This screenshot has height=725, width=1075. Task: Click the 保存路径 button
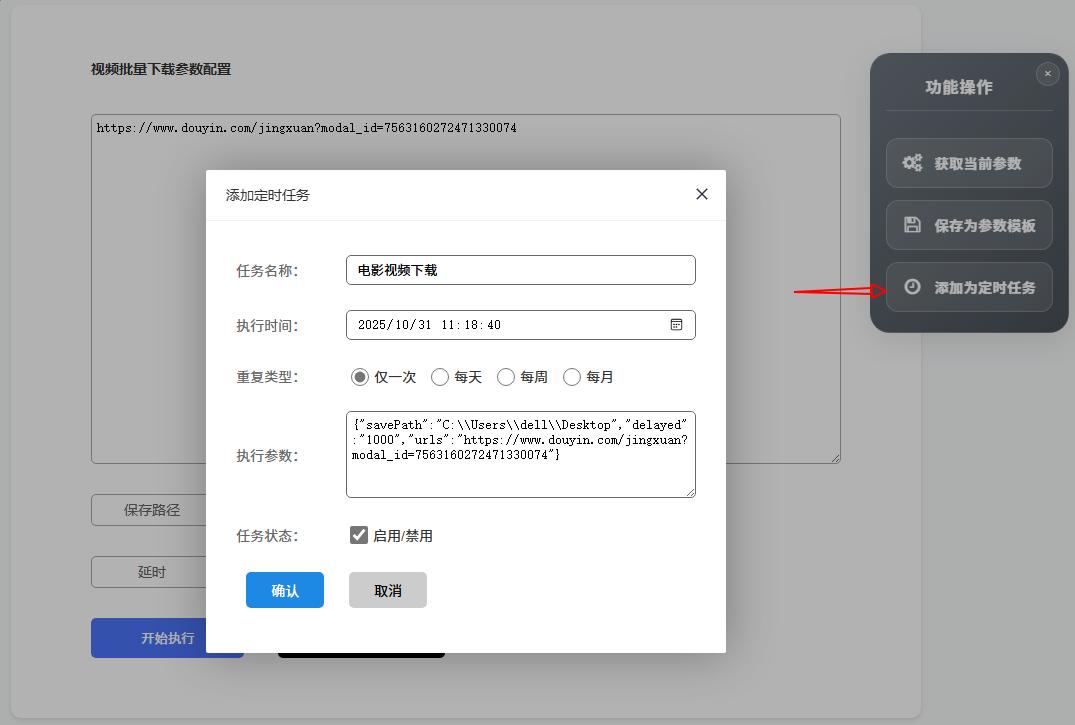150,510
